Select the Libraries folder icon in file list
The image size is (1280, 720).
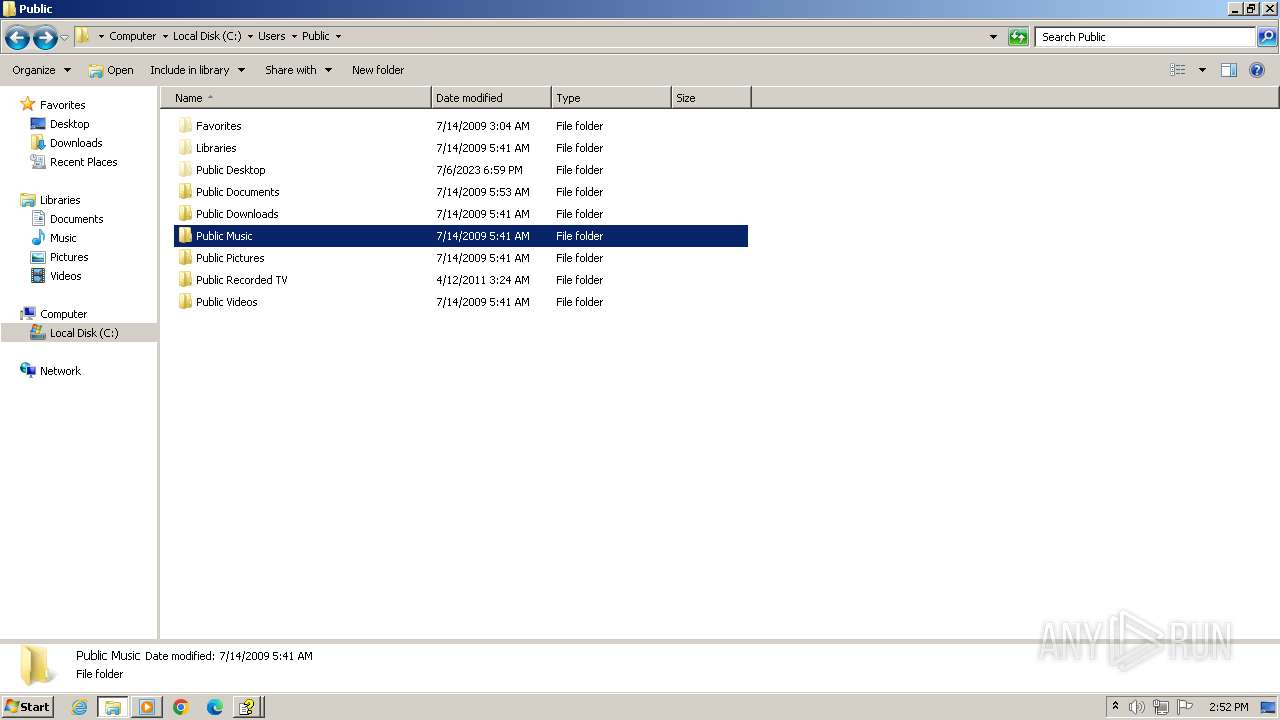point(185,148)
